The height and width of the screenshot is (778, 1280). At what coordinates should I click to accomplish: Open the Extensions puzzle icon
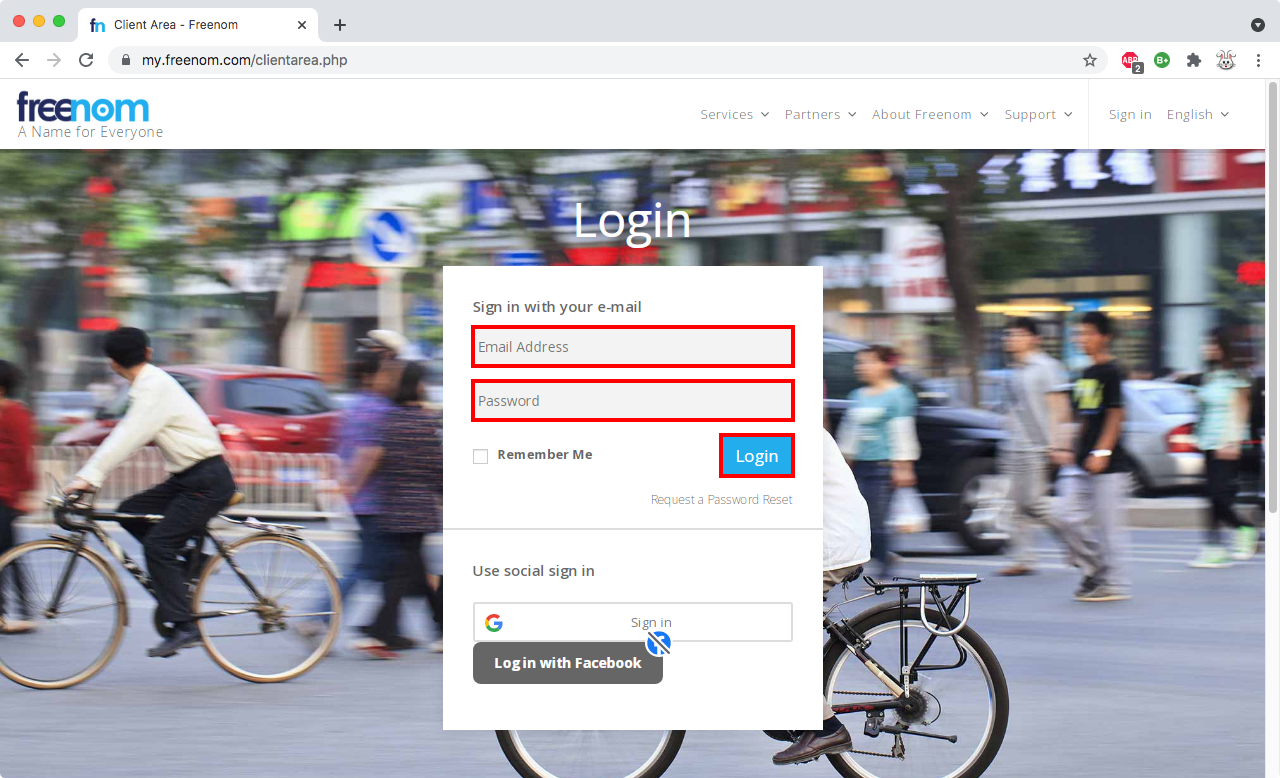pyautogui.click(x=1193, y=60)
